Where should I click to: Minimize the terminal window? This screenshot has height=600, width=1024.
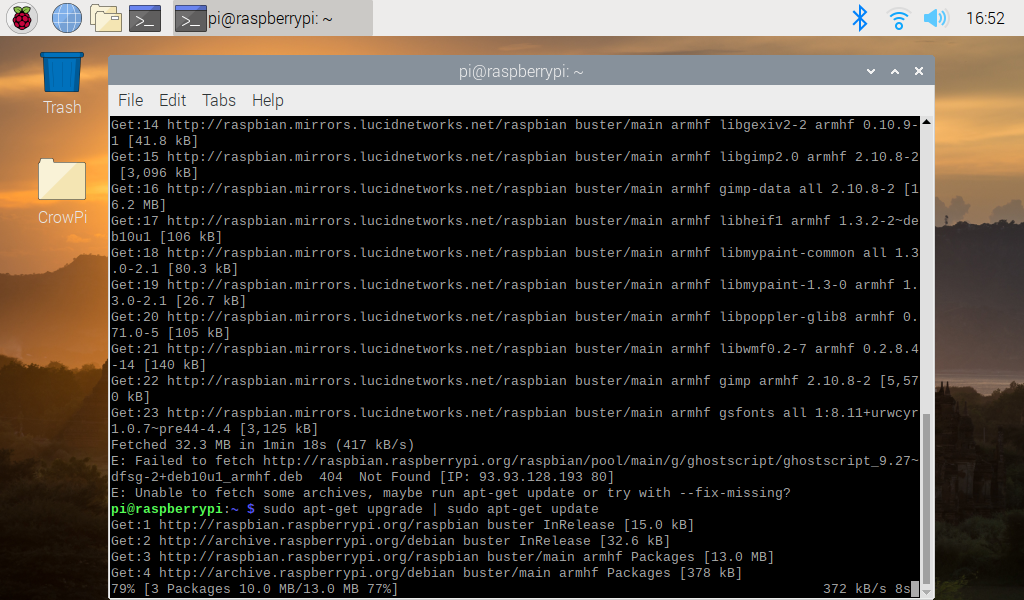(871, 72)
